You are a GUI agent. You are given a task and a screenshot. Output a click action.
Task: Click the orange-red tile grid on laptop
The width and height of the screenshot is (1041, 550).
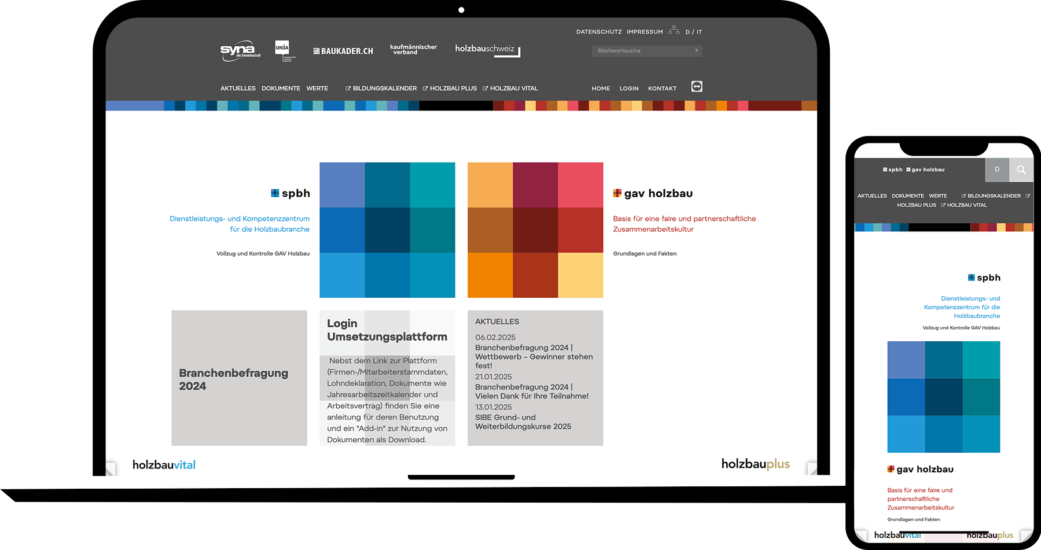(535, 230)
